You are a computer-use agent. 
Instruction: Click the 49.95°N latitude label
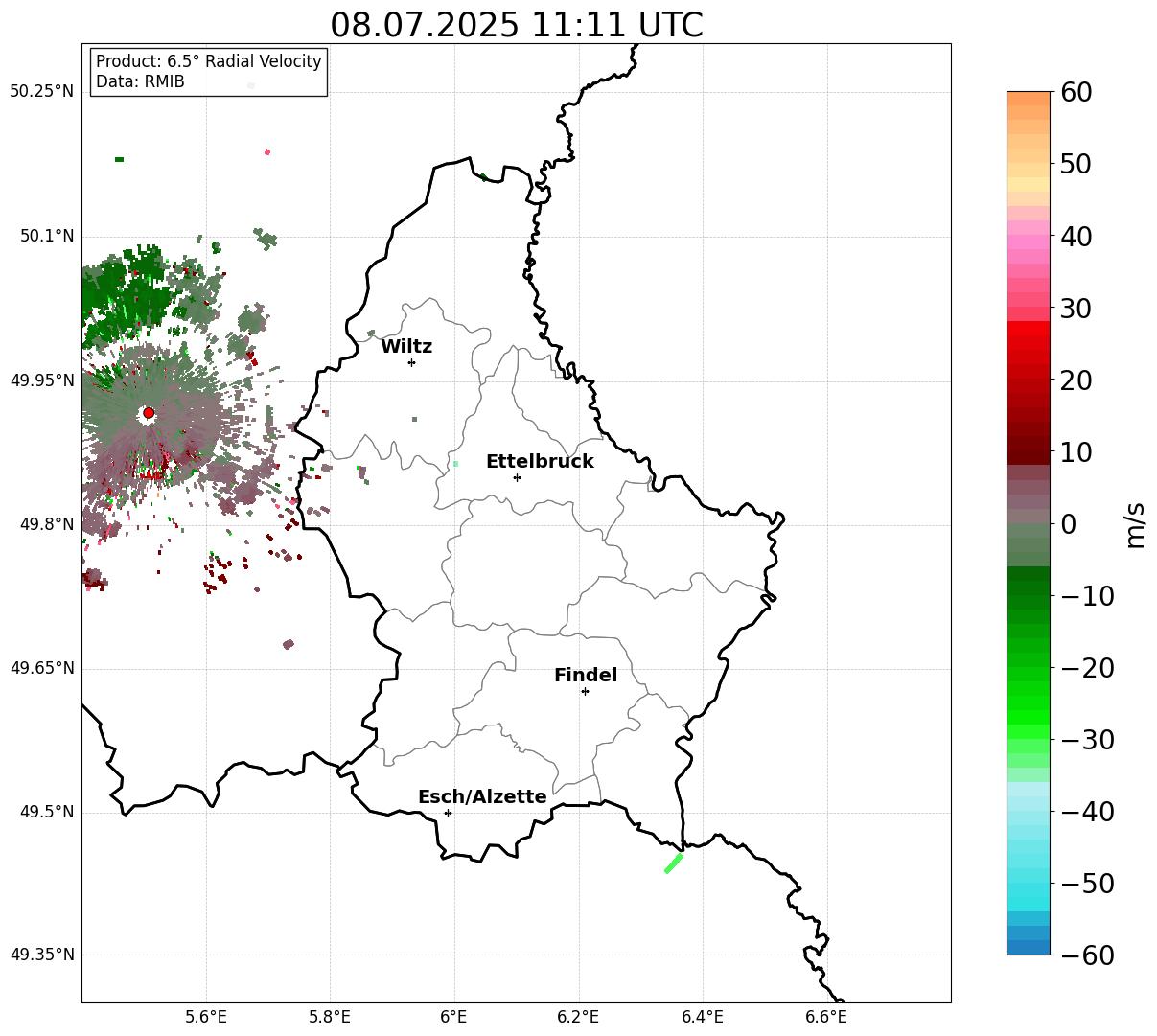click(42, 380)
